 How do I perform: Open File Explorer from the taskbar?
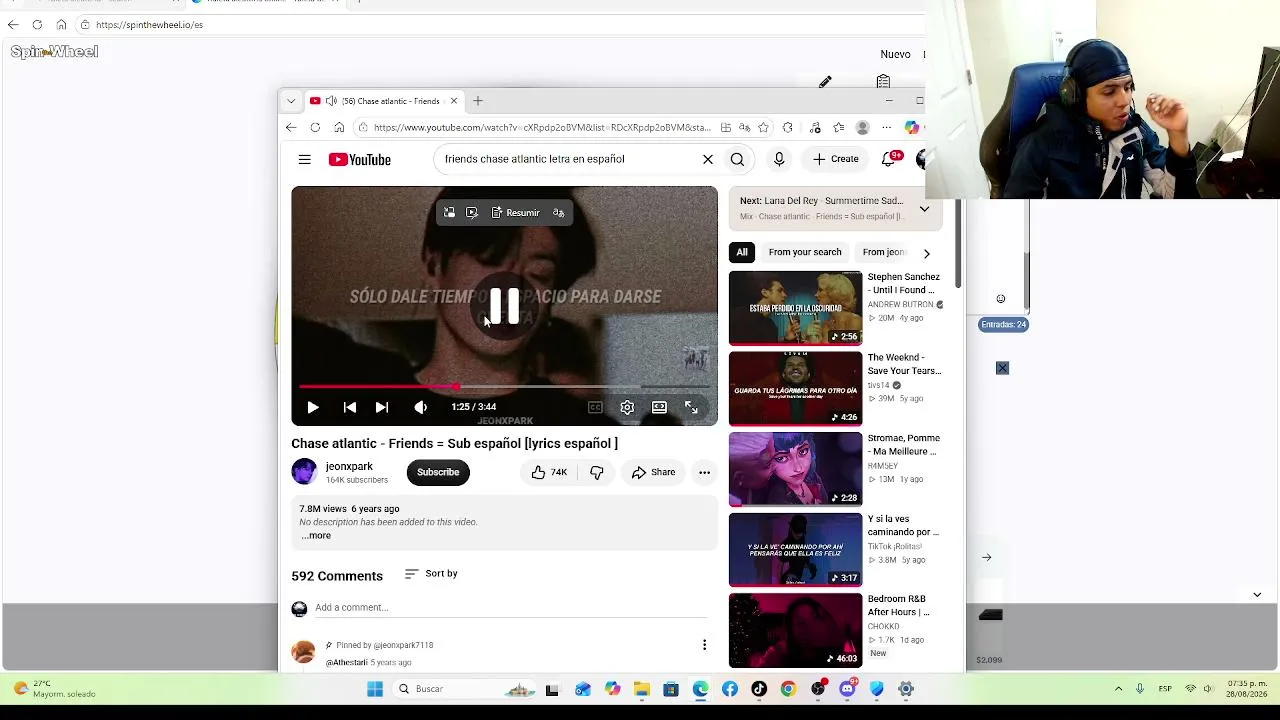click(642, 689)
